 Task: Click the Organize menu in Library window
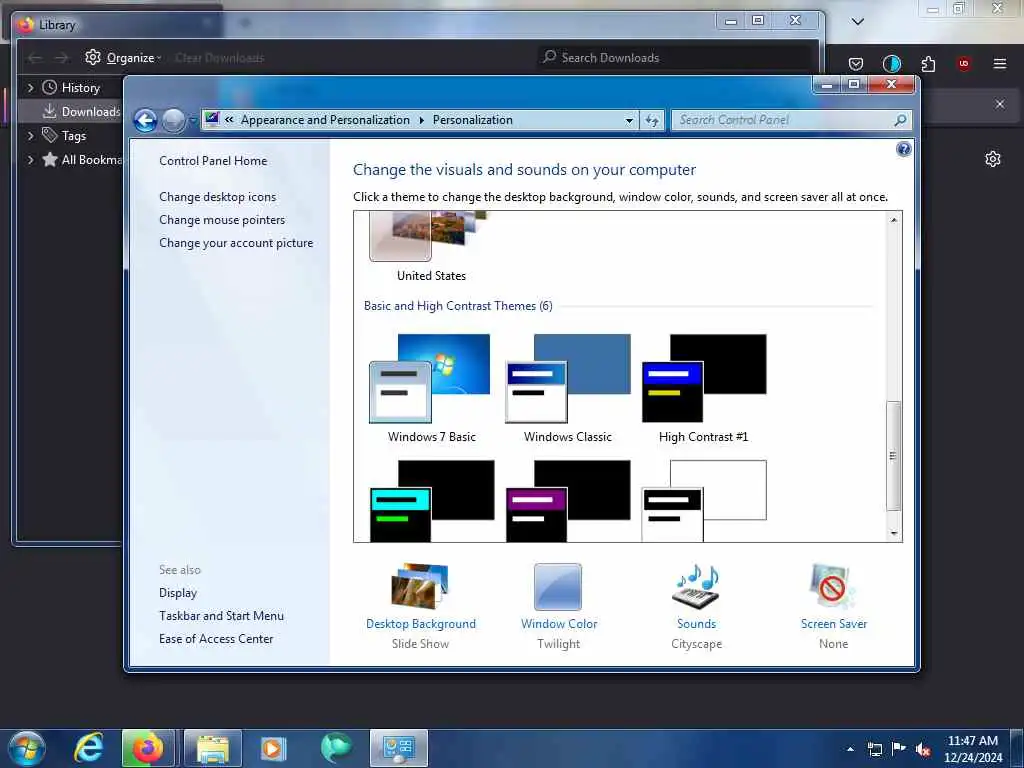[x=134, y=58]
